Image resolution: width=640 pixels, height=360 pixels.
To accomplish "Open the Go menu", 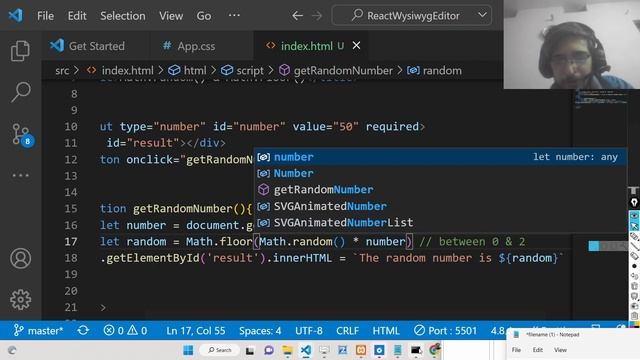I will tap(204, 16).
